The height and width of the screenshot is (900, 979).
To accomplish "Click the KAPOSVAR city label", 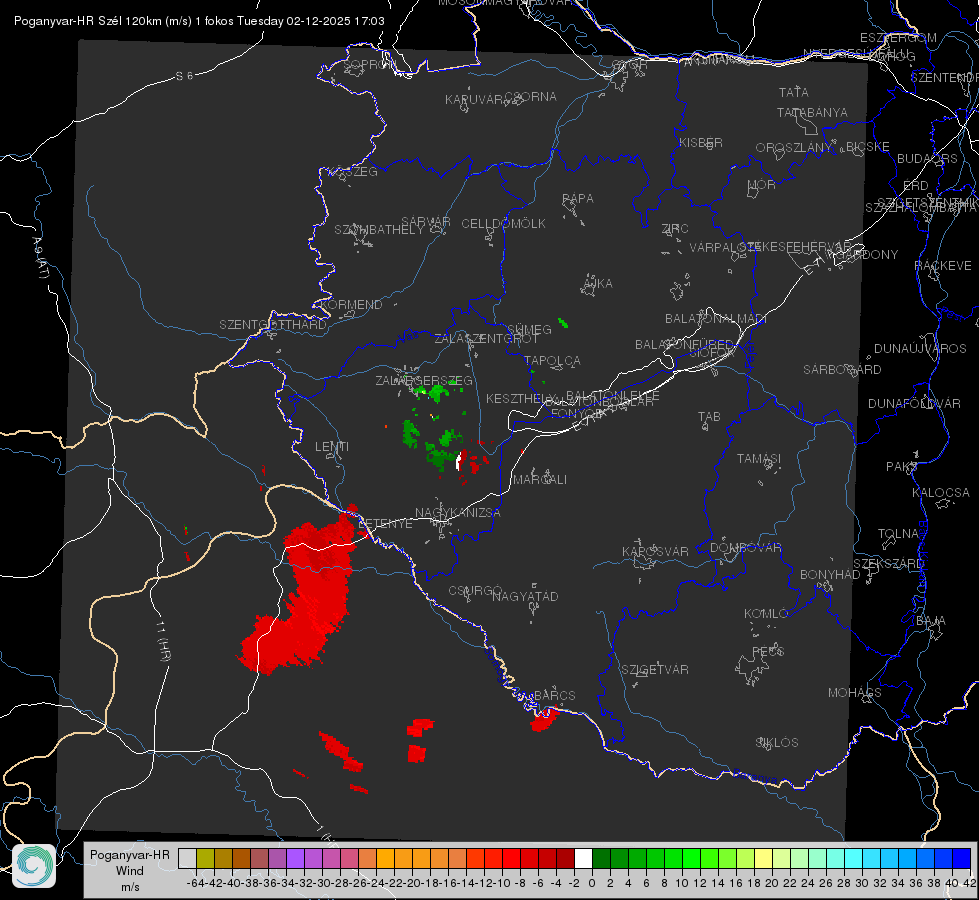I will tap(655, 552).
